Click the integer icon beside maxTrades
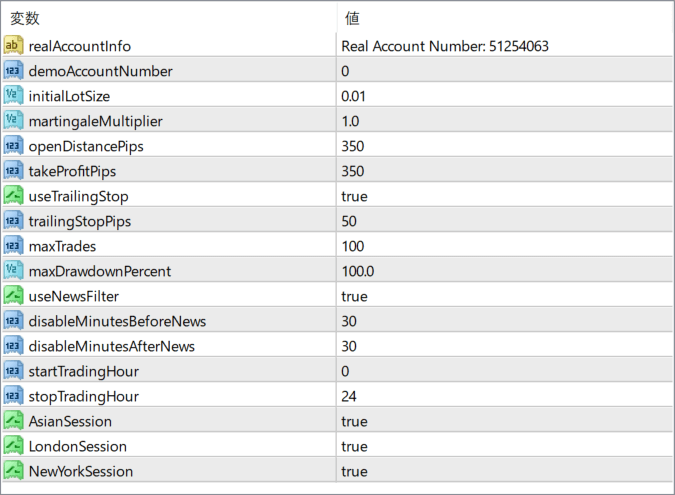The width and height of the screenshot is (675, 495). [x=13, y=246]
